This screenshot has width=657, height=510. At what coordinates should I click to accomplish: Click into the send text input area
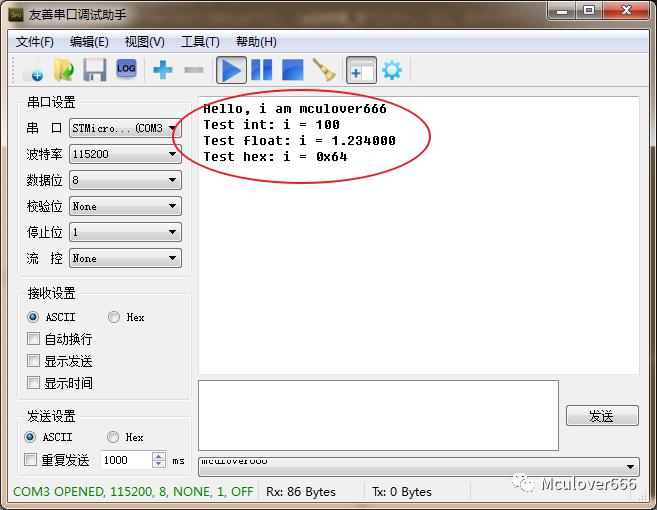coord(378,415)
